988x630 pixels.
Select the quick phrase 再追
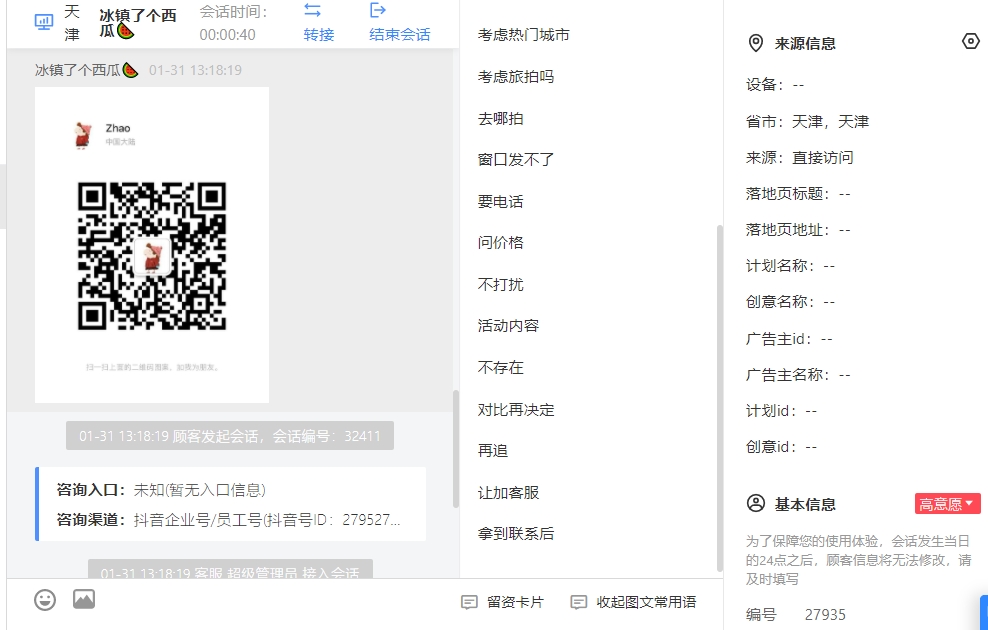(493, 451)
